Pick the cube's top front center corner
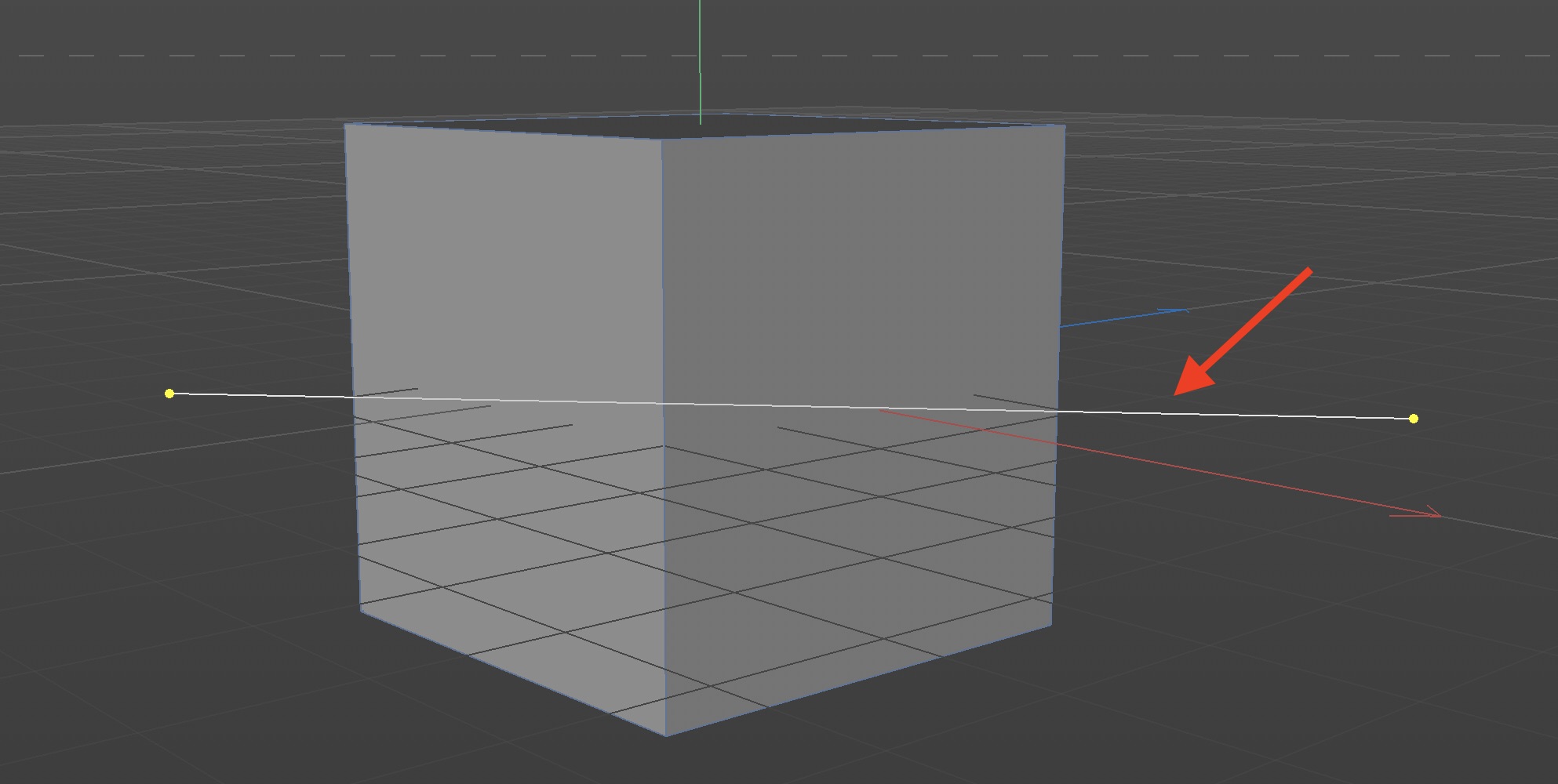The width and height of the screenshot is (1558, 784). pyautogui.click(x=661, y=140)
